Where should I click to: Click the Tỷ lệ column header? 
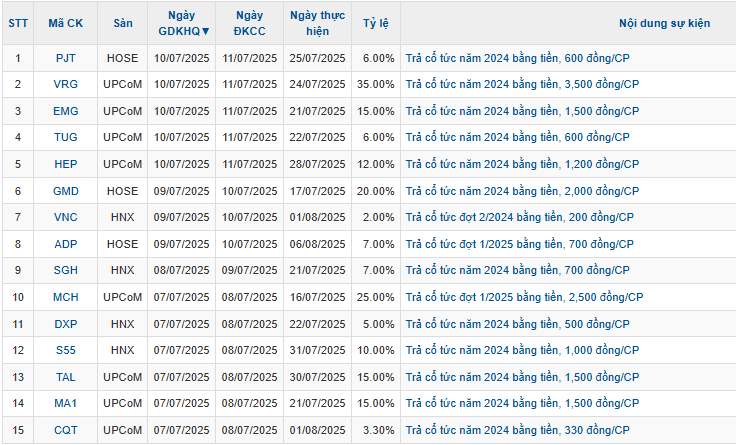[376, 23]
